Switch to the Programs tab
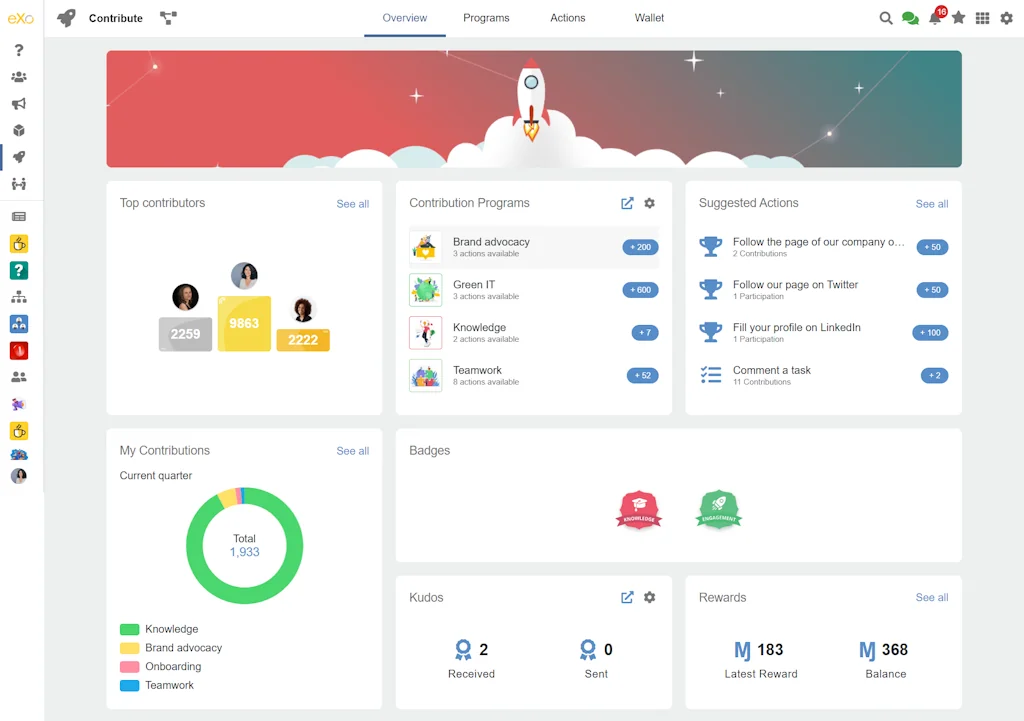Viewport: 1024px width, 721px height. coord(486,18)
